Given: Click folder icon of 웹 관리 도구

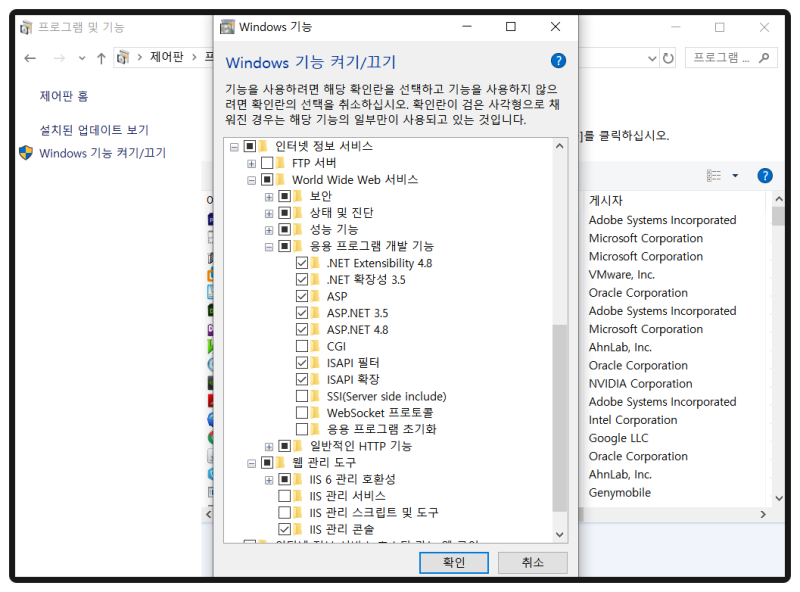Looking at the screenshot, I should coord(281,462).
